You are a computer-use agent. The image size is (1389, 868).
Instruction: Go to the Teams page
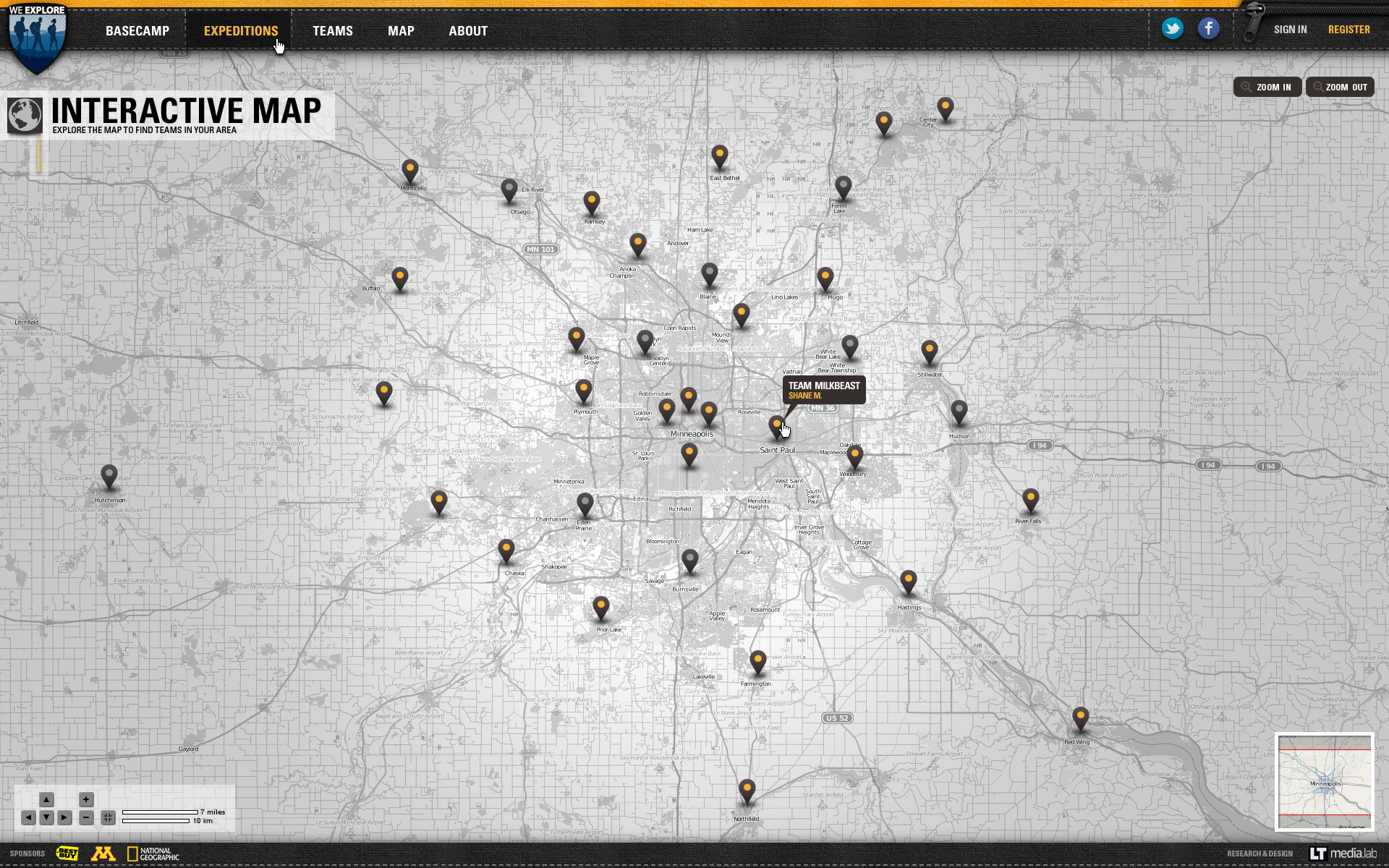[333, 31]
